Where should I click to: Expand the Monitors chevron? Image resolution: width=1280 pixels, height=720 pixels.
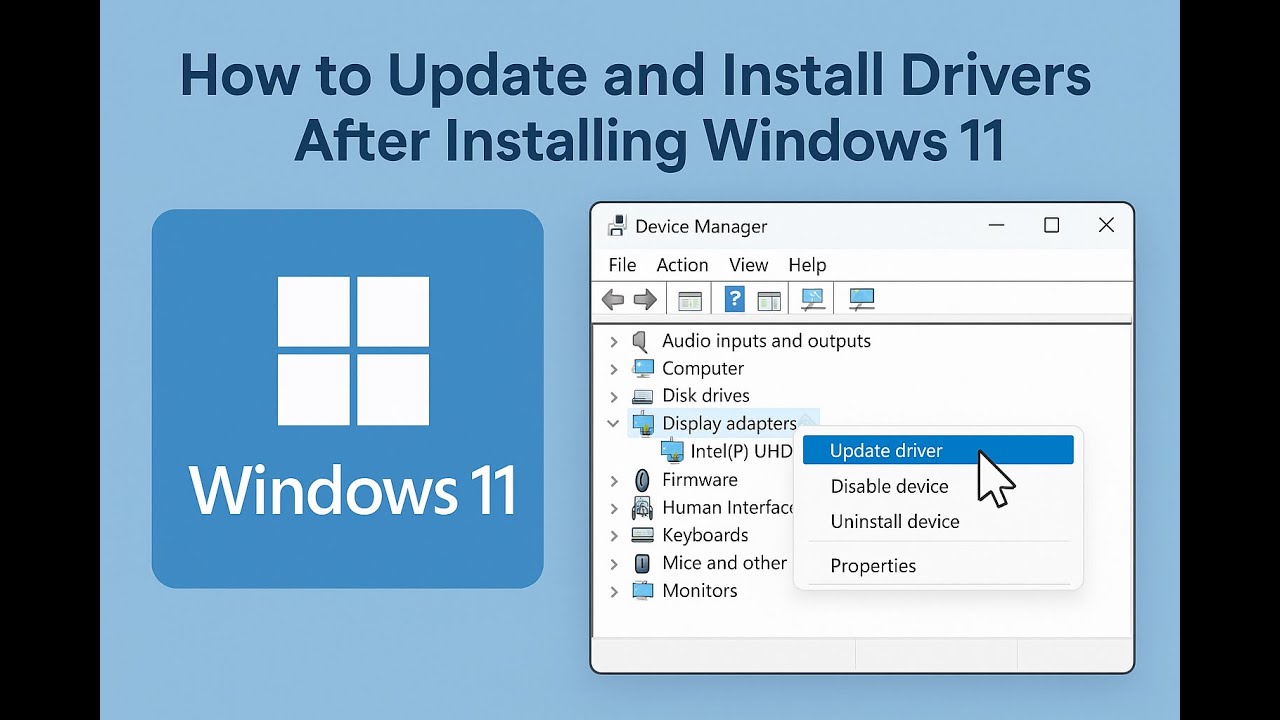click(x=614, y=592)
